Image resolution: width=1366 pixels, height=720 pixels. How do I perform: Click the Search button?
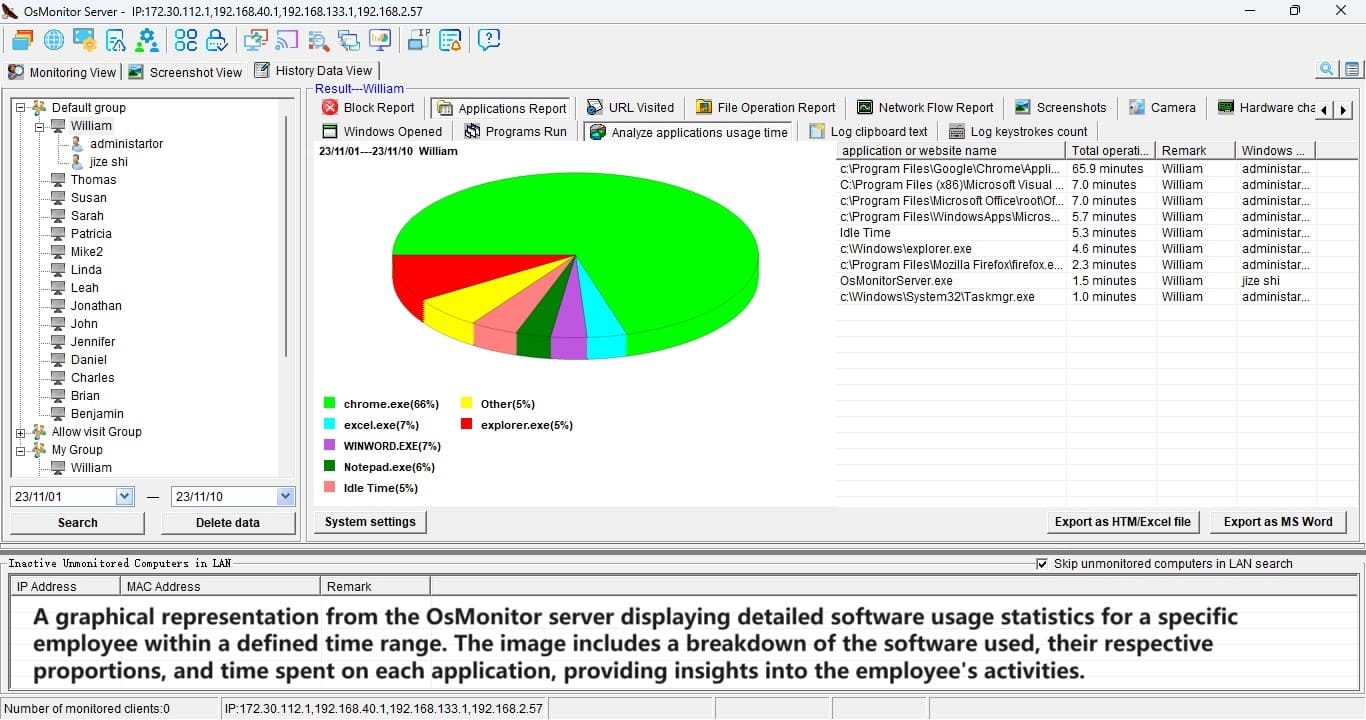pyautogui.click(x=78, y=522)
